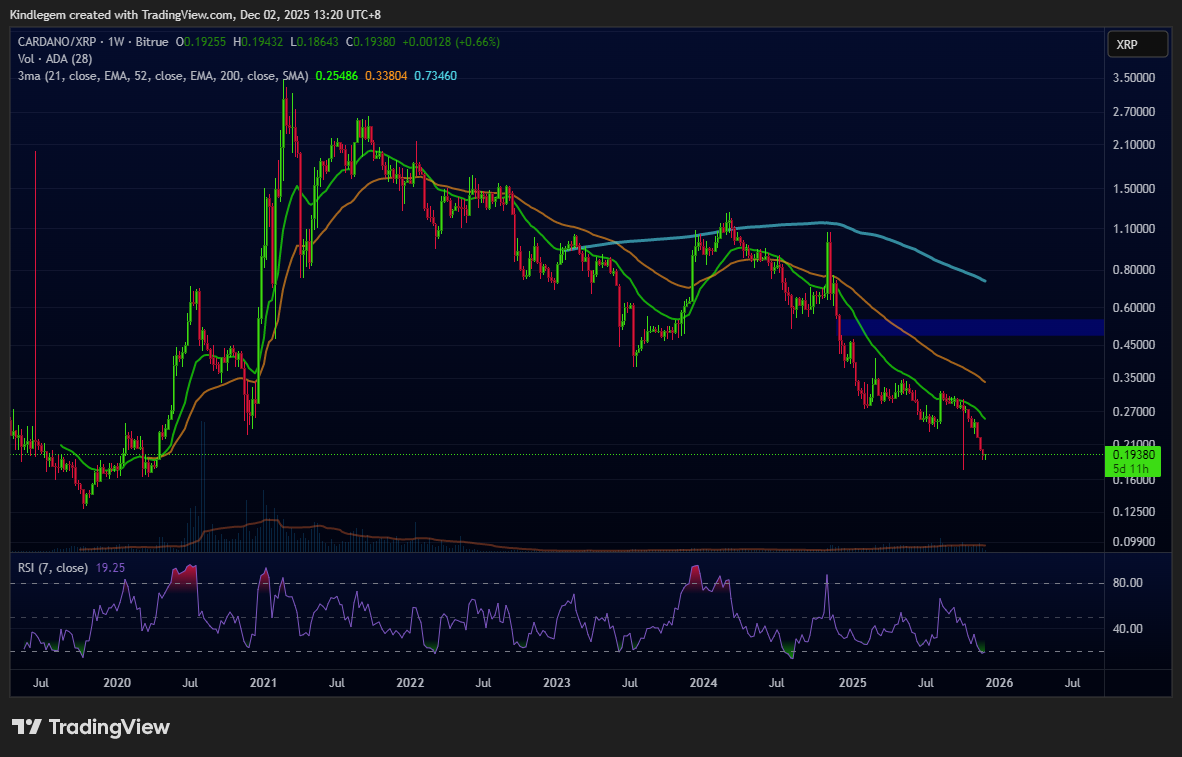The height and width of the screenshot is (757, 1182).
Task: Click the 5d 11h countdown on price axis
Action: 1130,468
